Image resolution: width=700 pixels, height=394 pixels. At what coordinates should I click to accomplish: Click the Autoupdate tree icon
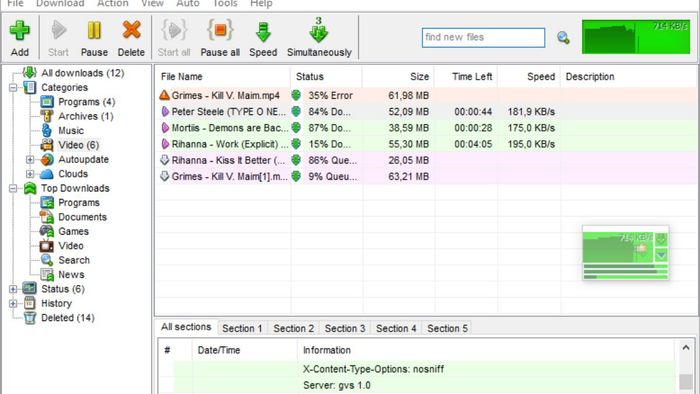[x=47, y=159]
